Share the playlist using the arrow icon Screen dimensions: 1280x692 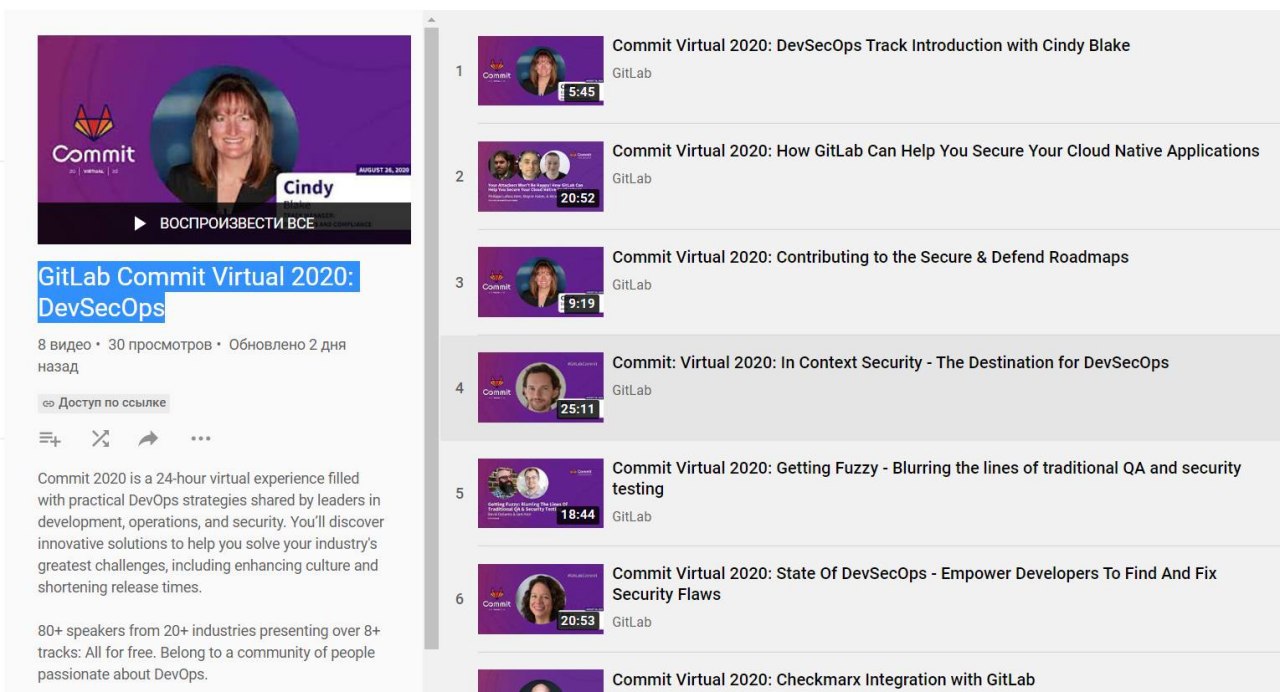click(148, 438)
